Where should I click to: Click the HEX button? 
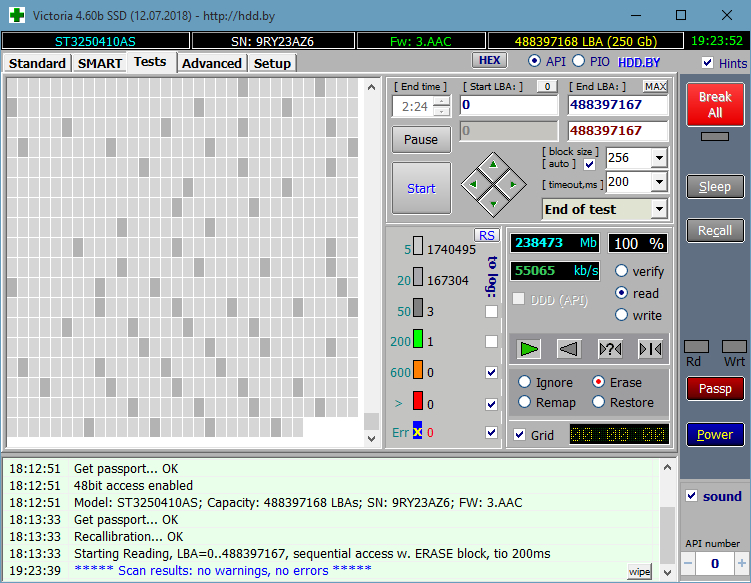[x=490, y=60]
